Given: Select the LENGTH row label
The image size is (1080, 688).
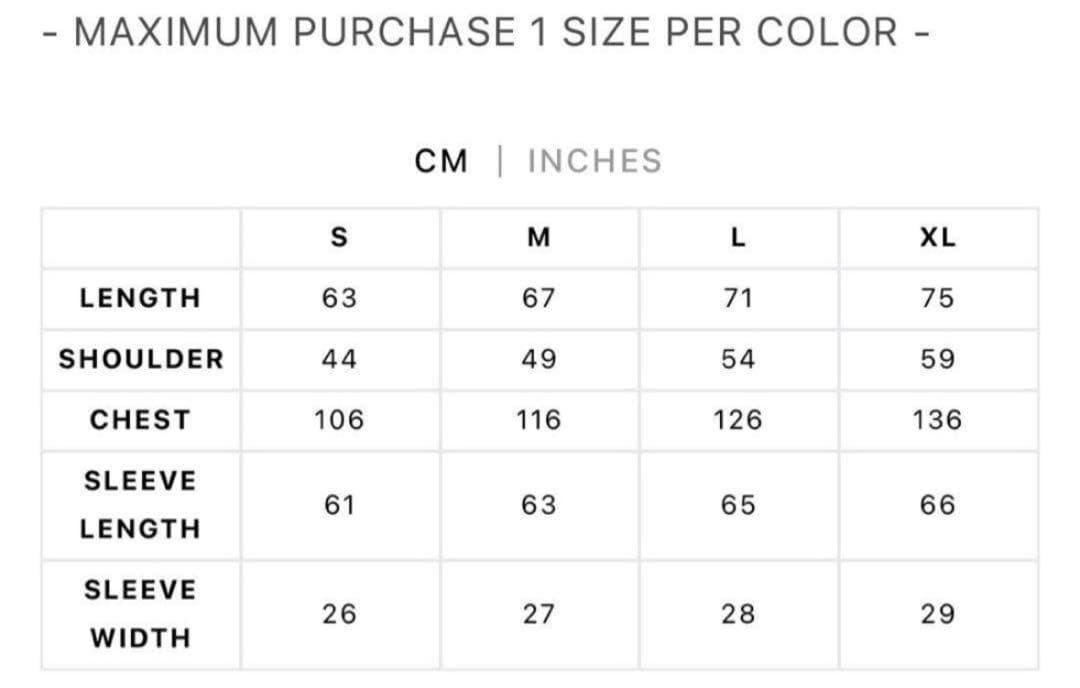Looking at the screenshot, I should (x=141, y=298).
